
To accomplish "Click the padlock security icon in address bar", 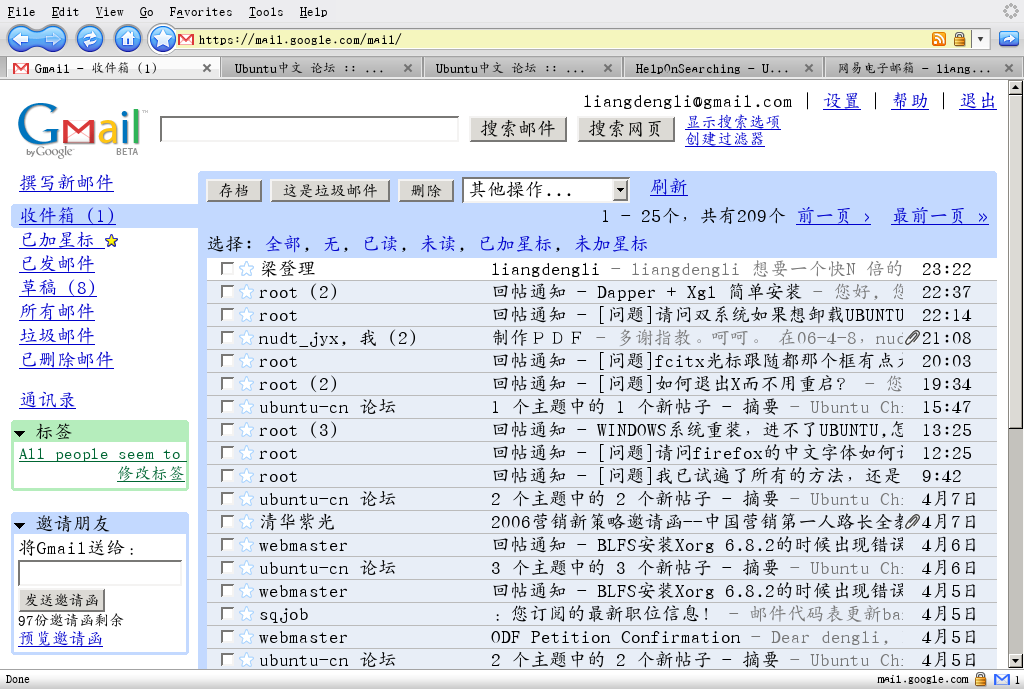I will tap(959, 39).
